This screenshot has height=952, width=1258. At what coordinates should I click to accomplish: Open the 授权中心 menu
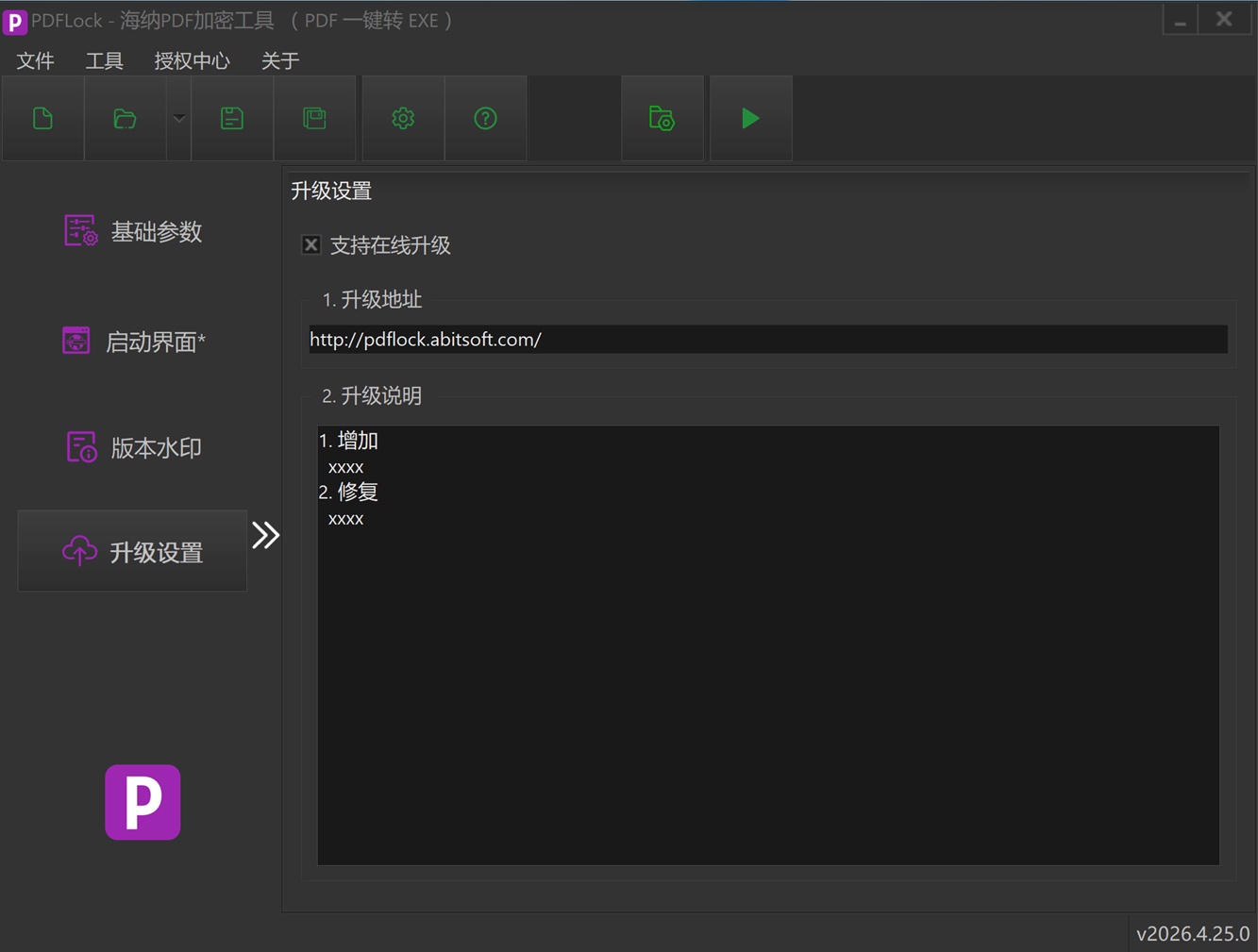(192, 60)
